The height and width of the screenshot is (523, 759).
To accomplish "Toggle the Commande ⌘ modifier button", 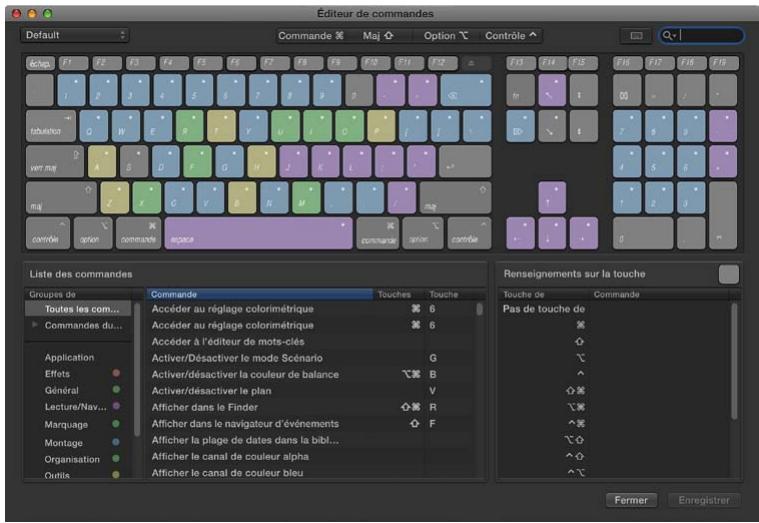I will pos(311,36).
